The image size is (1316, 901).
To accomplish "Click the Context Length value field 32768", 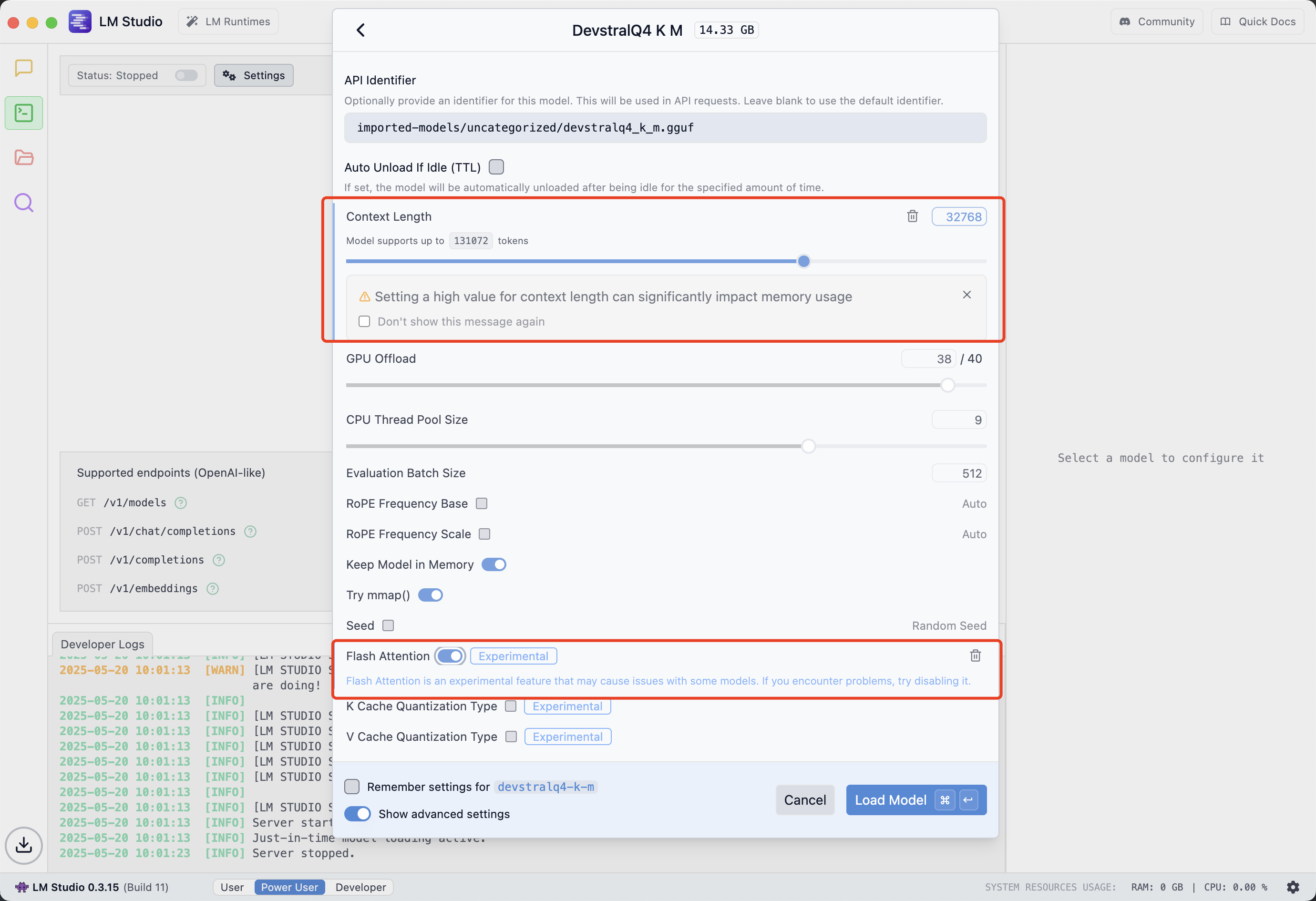I will (959, 217).
